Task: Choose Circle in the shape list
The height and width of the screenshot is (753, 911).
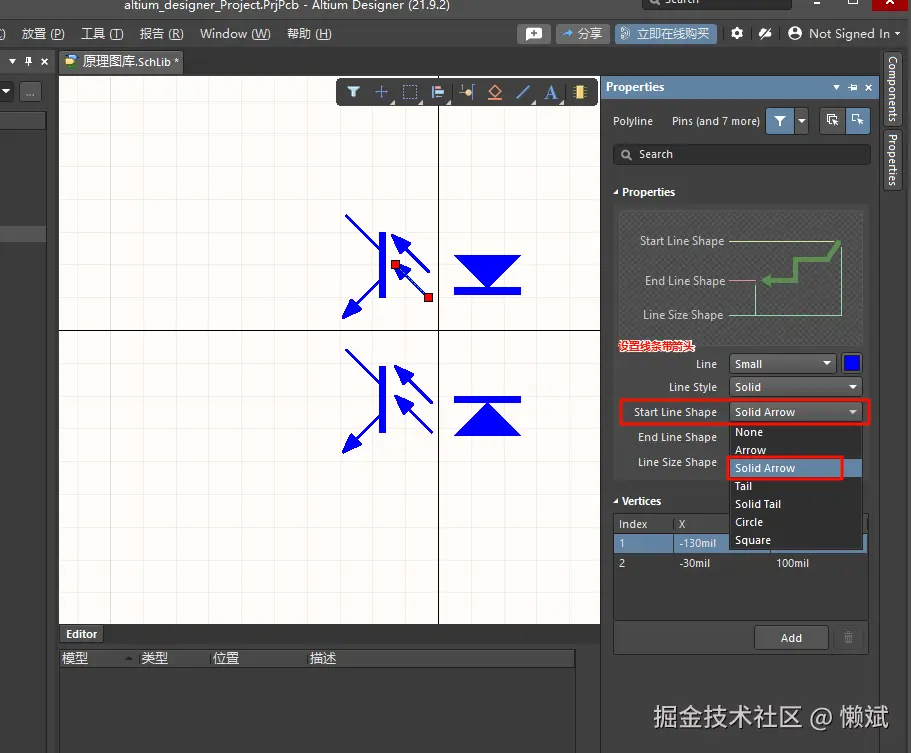Action: 795,522
